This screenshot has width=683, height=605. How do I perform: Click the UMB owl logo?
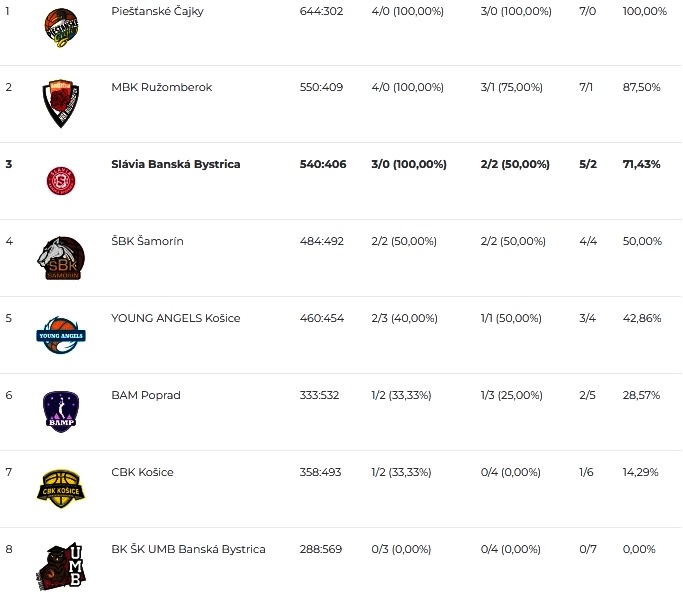click(x=61, y=566)
